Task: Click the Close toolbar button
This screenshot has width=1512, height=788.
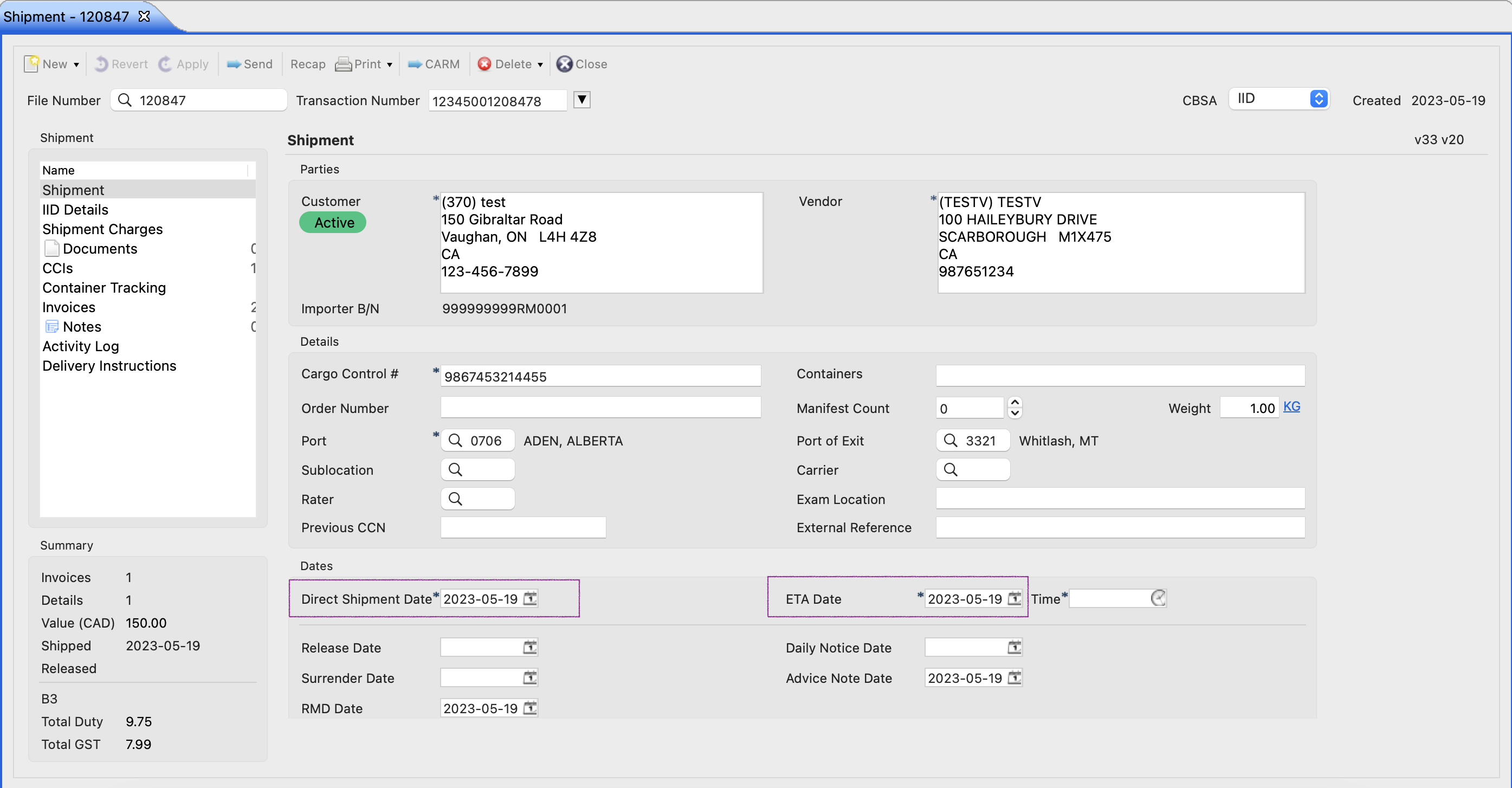Action: [581, 64]
